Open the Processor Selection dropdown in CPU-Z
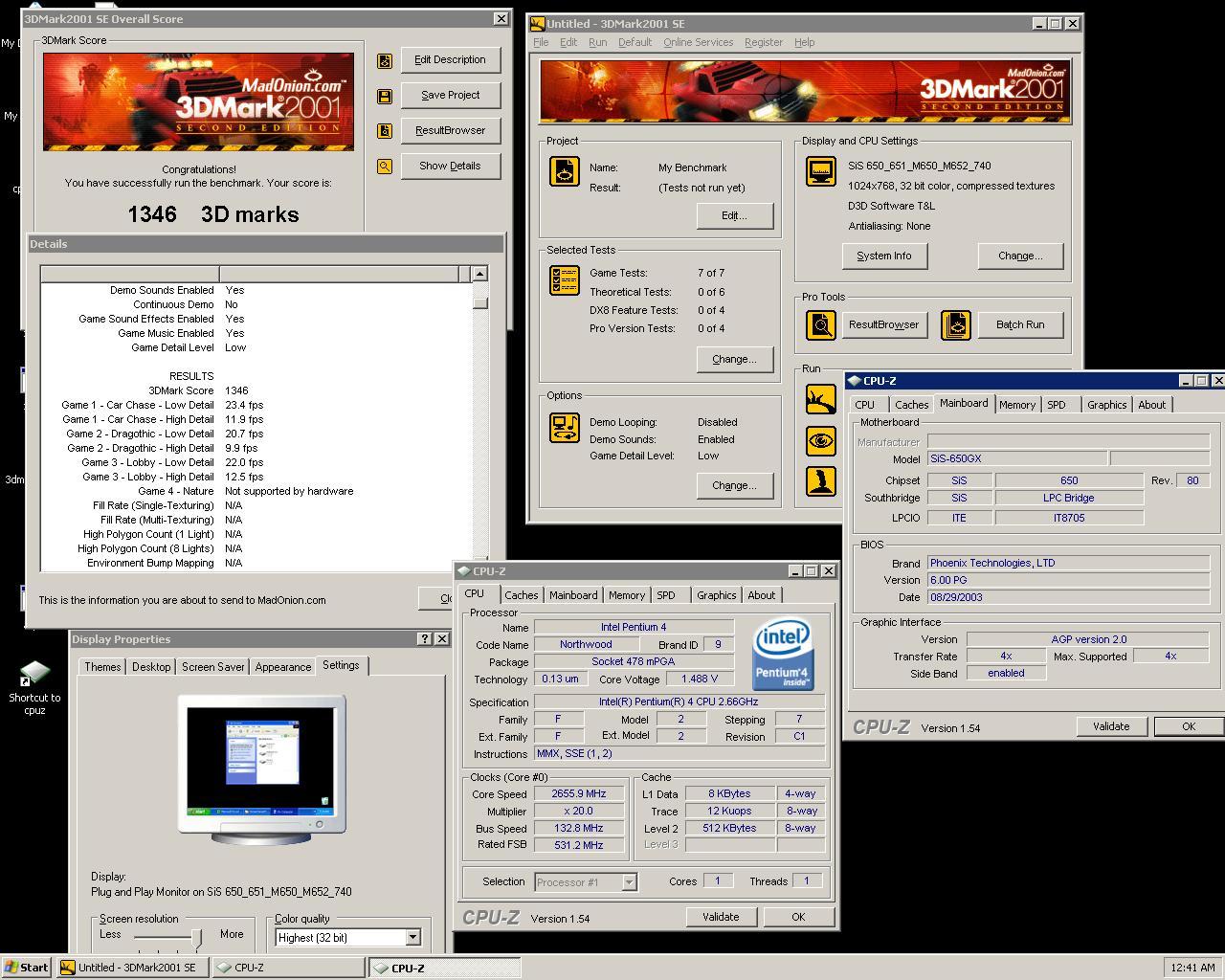This screenshot has width=1225, height=980. (629, 882)
